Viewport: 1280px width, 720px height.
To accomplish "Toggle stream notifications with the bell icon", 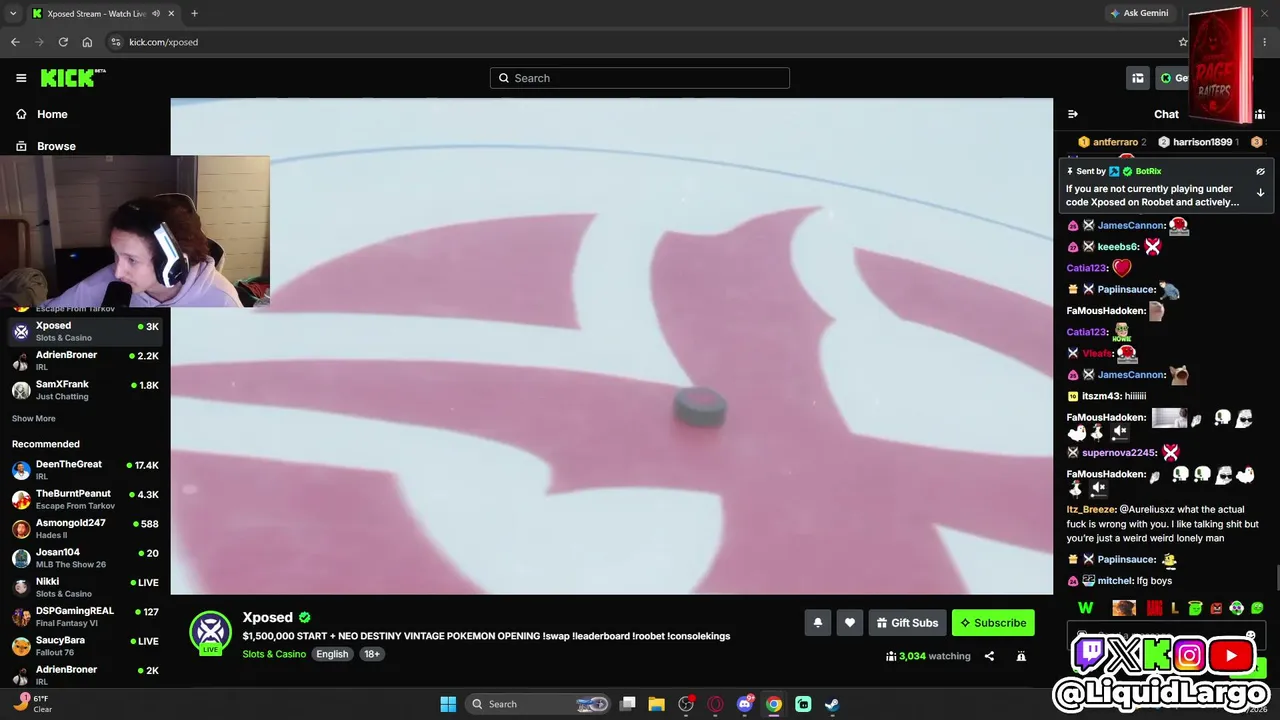I will [x=818, y=623].
